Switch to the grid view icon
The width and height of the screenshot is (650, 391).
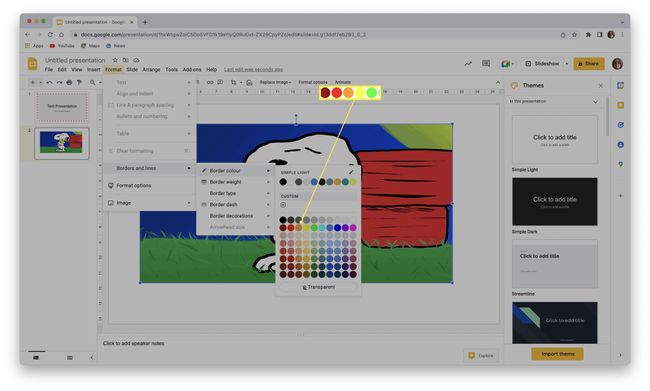70,357
